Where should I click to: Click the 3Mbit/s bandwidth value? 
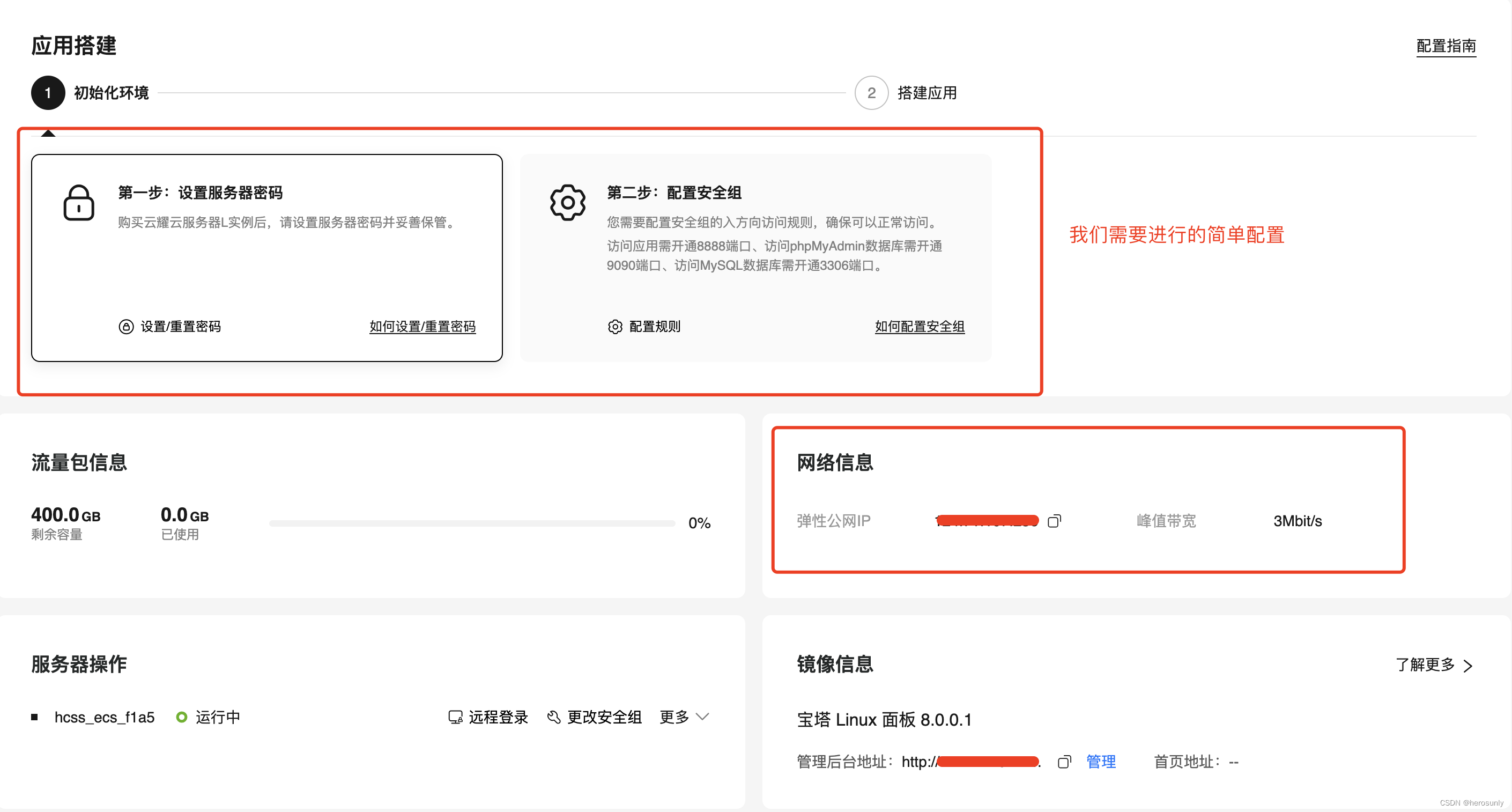coord(1298,521)
